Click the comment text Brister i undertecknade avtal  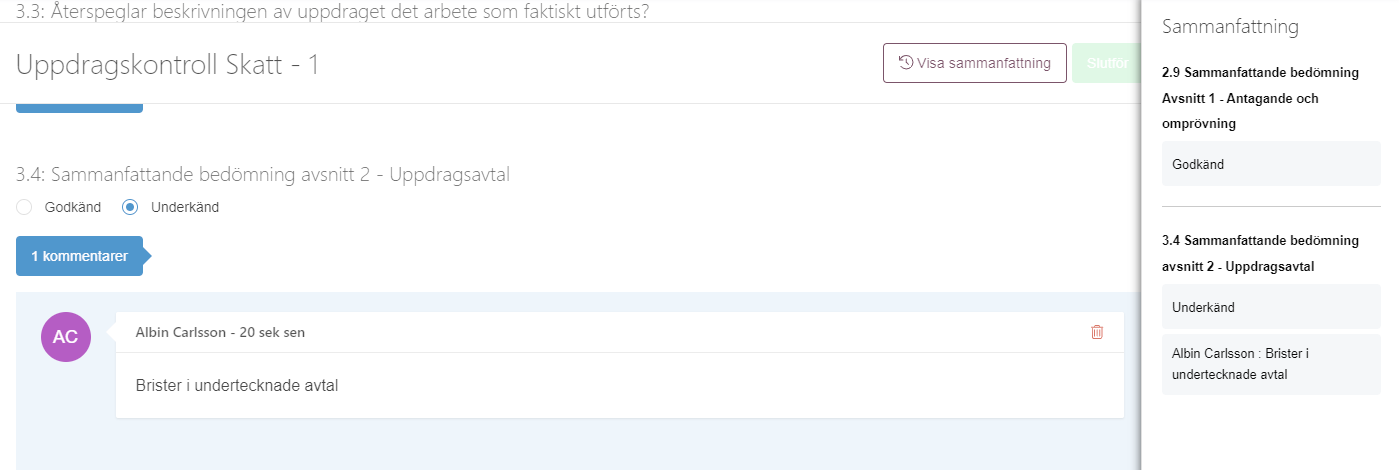click(237, 385)
